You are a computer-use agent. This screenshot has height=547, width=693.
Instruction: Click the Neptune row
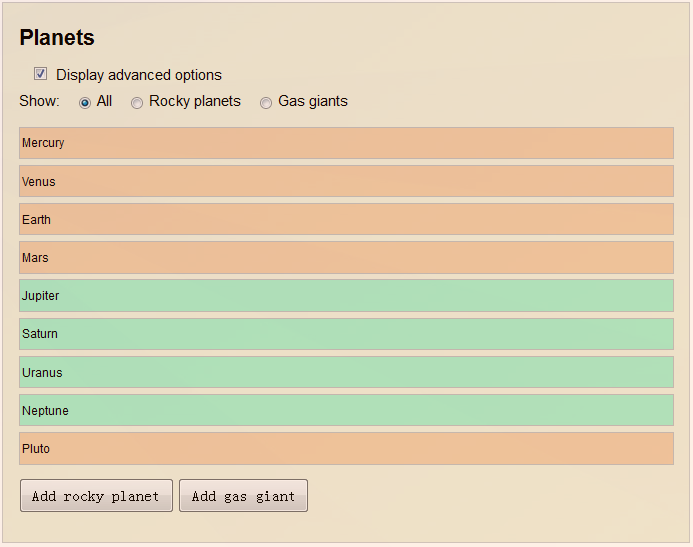[x=346, y=410]
